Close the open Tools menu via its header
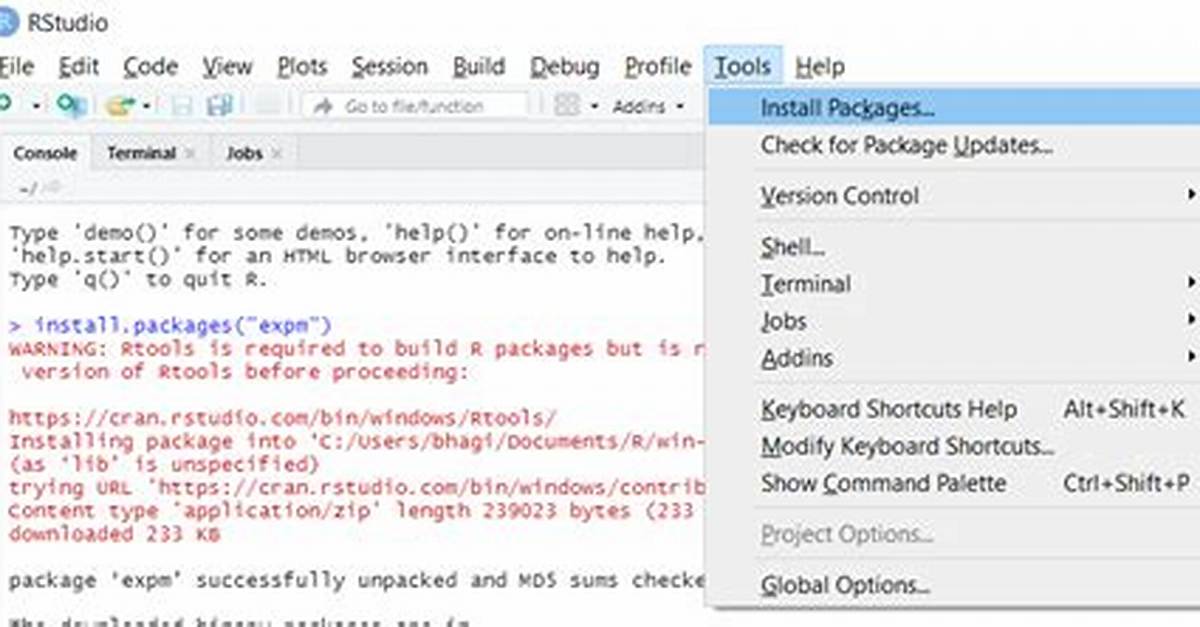1200x627 pixels. tap(743, 67)
